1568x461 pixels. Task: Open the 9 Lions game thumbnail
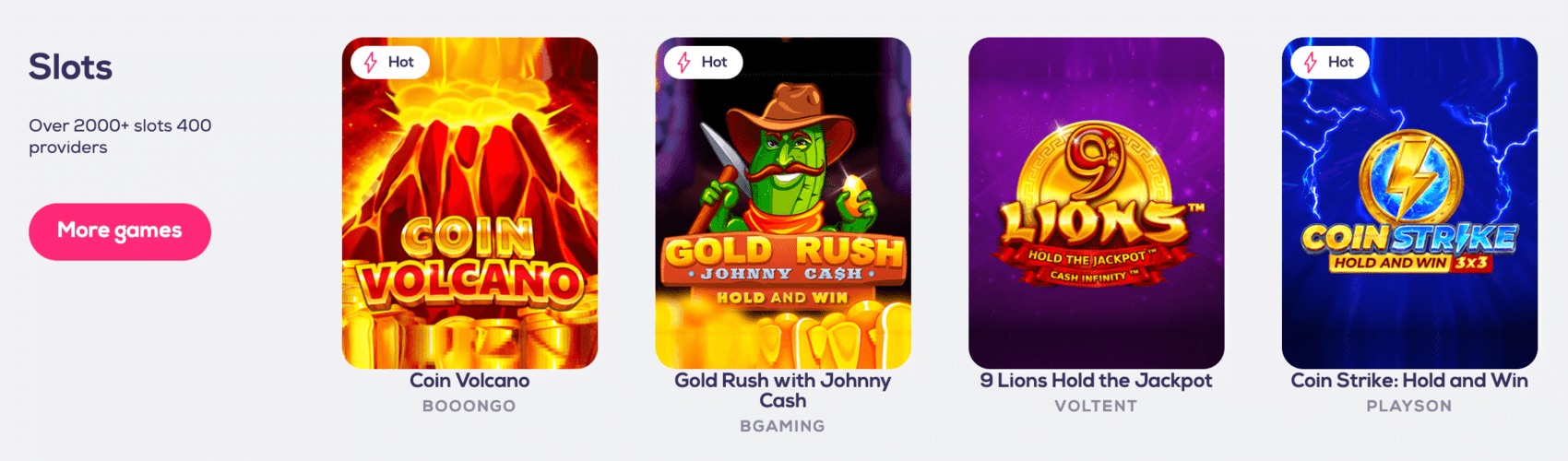pyautogui.click(x=1096, y=203)
